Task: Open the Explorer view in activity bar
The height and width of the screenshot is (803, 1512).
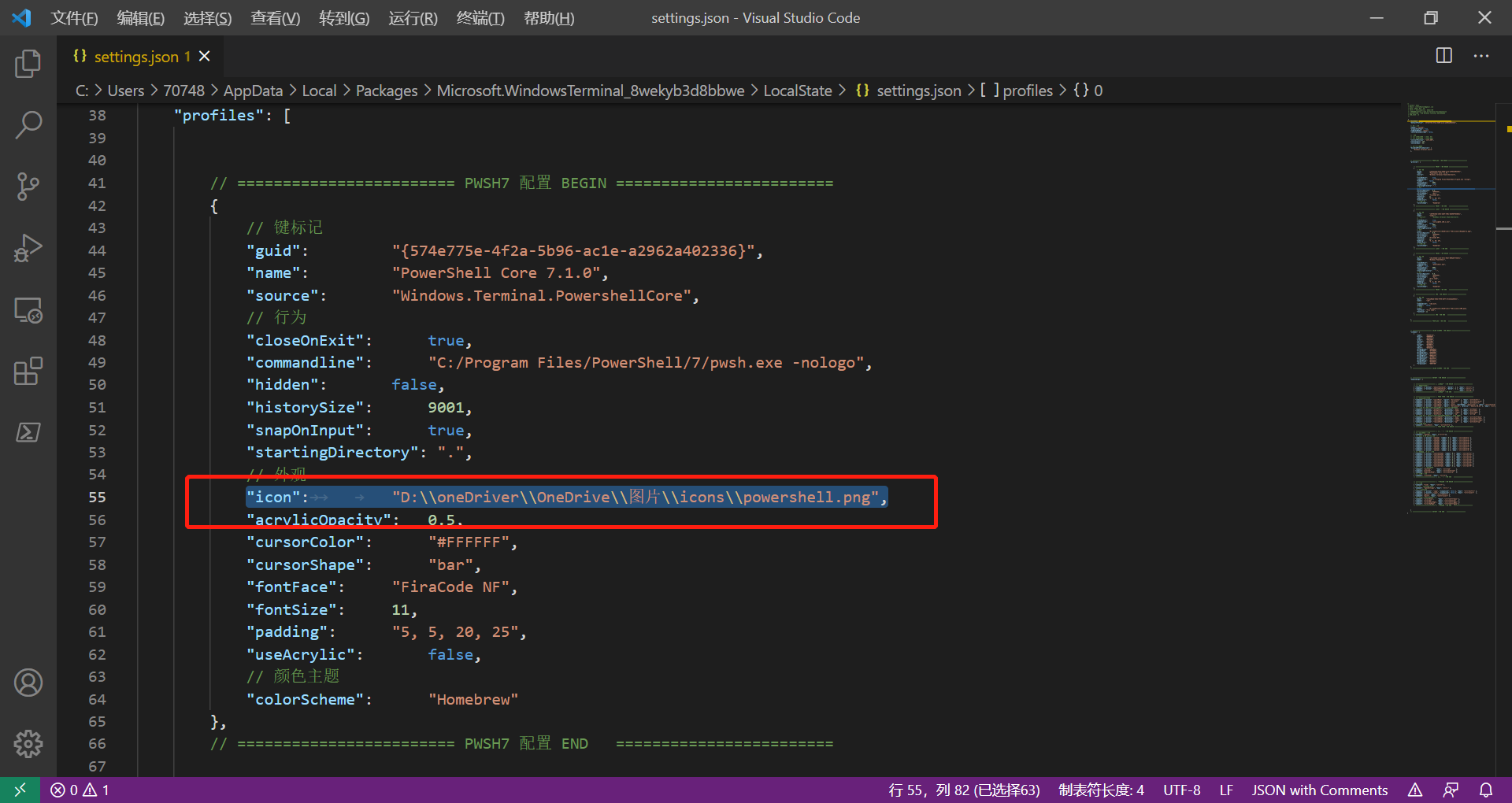Action: pos(28,64)
